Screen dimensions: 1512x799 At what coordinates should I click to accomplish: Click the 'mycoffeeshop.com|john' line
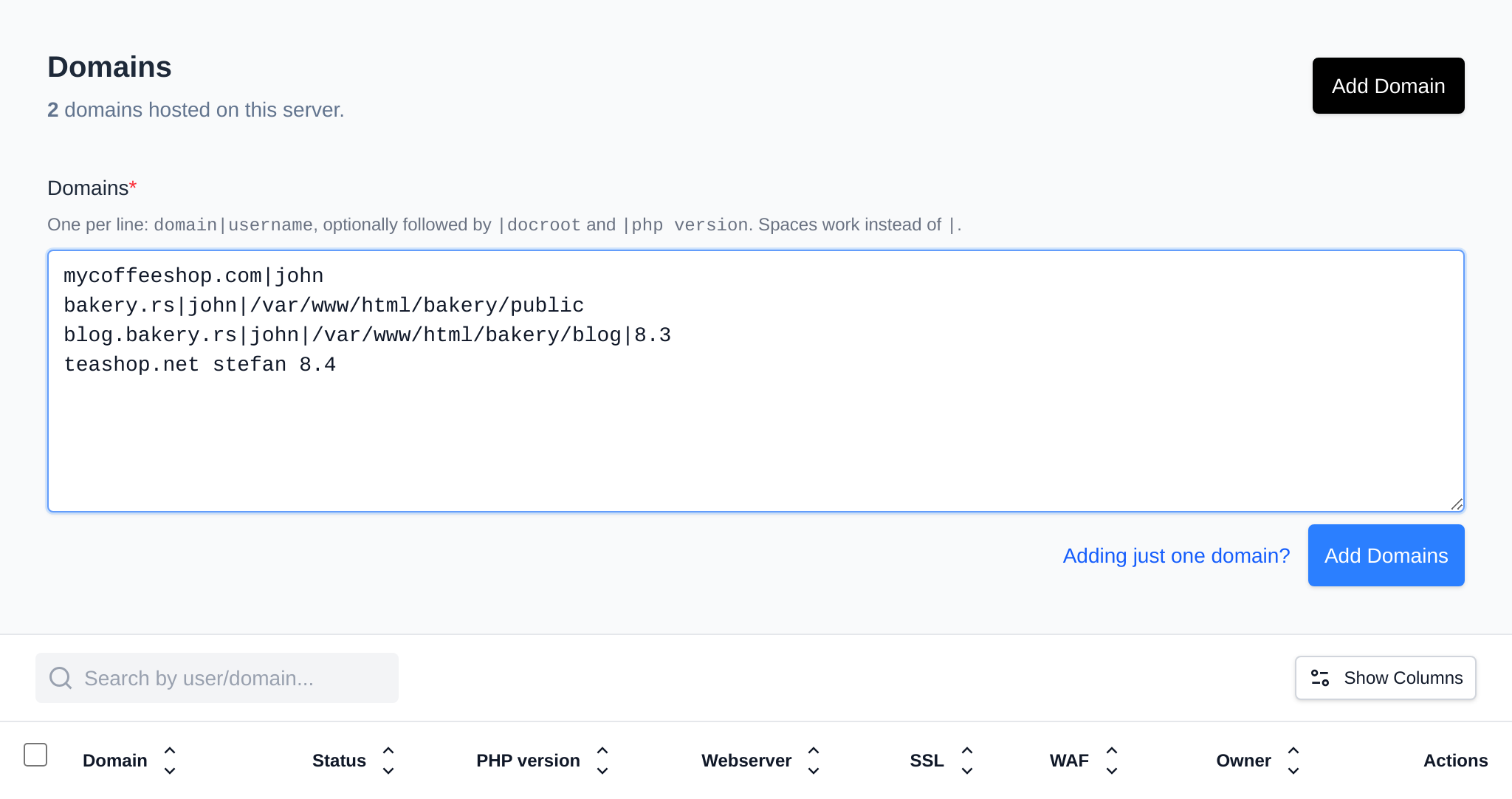coord(193,276)
